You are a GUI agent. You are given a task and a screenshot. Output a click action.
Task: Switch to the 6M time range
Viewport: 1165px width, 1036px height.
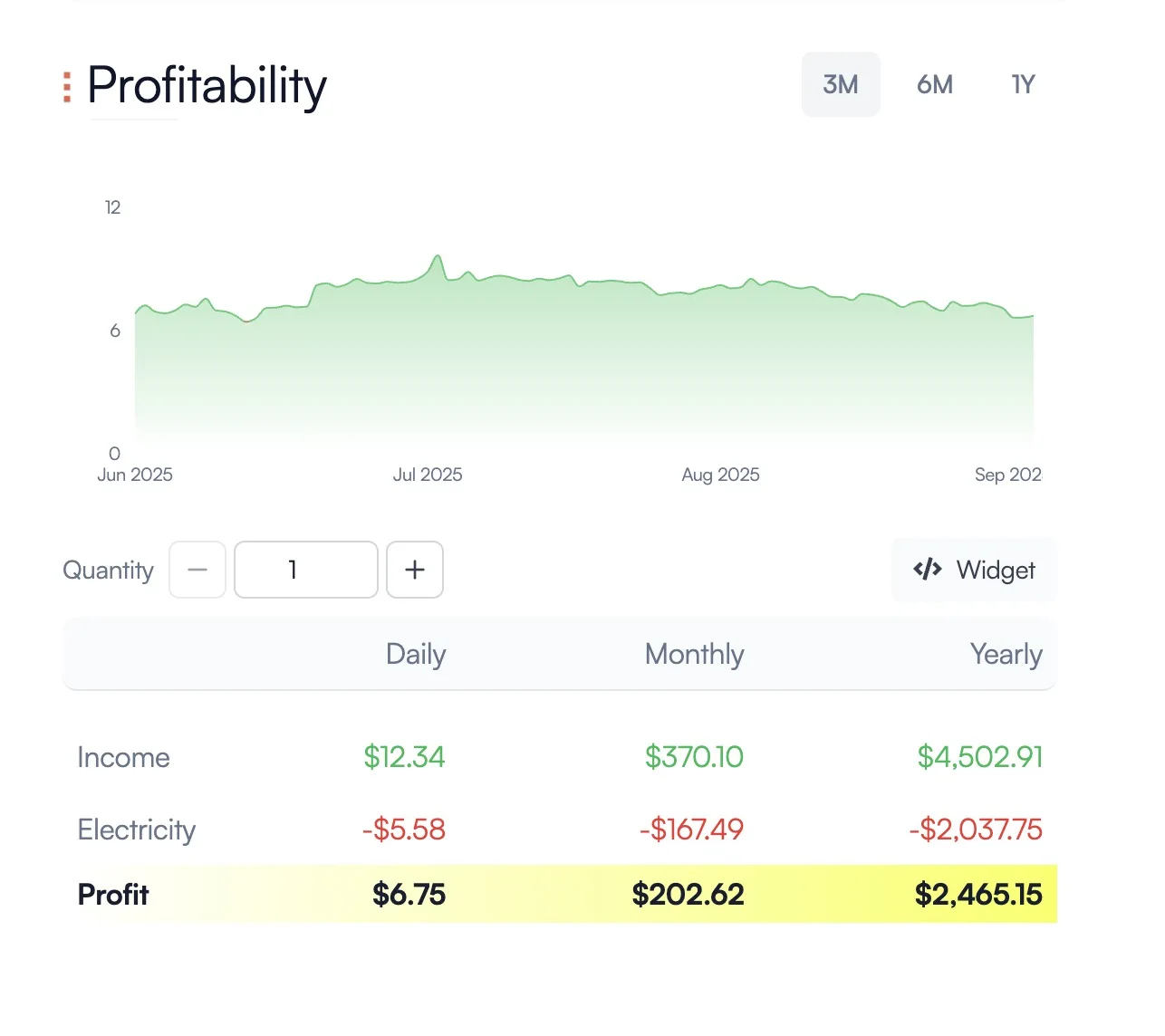click(934, 84)
